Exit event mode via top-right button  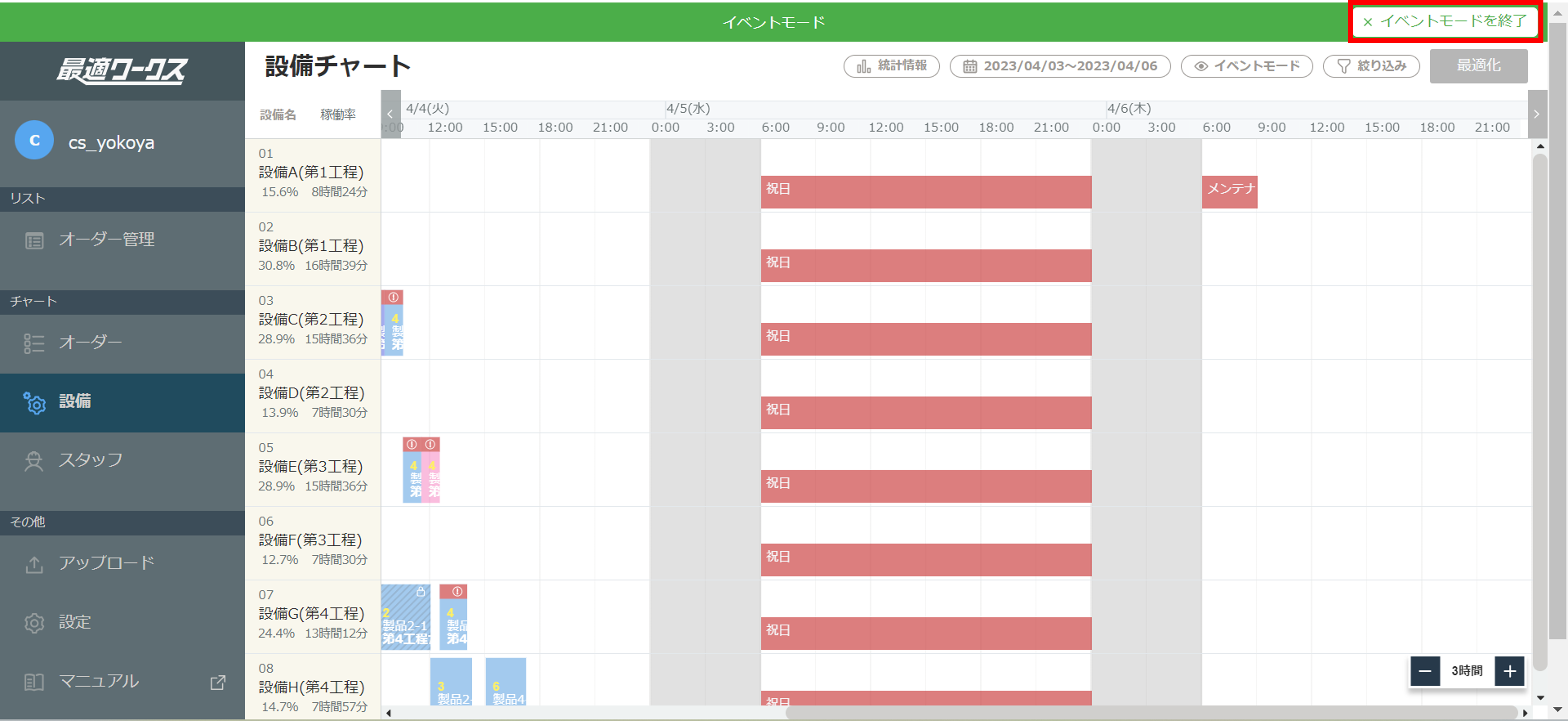click(x=1446, y=22)
